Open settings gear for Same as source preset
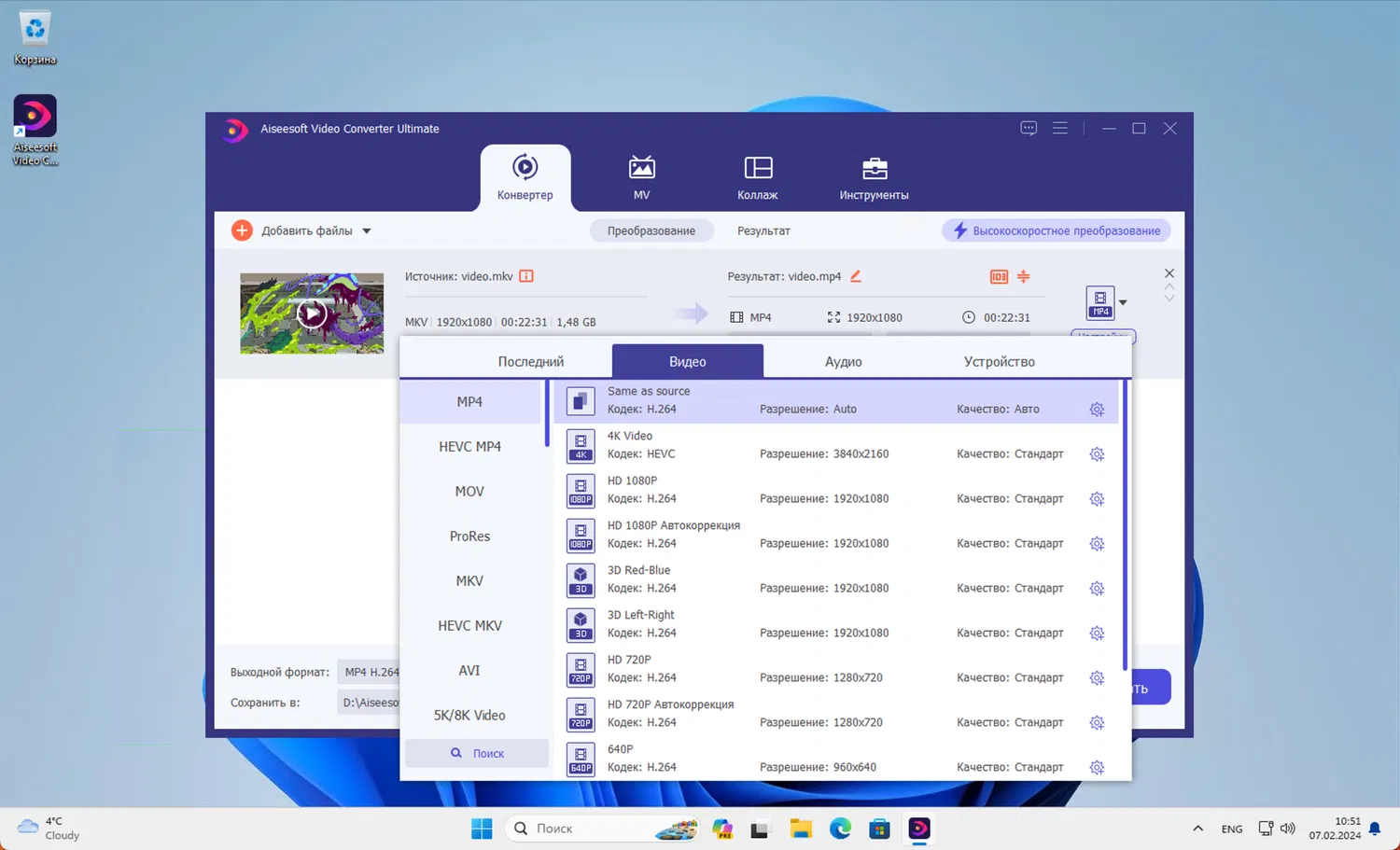The image size is (1400, 850). click(x=1097, y=410)
